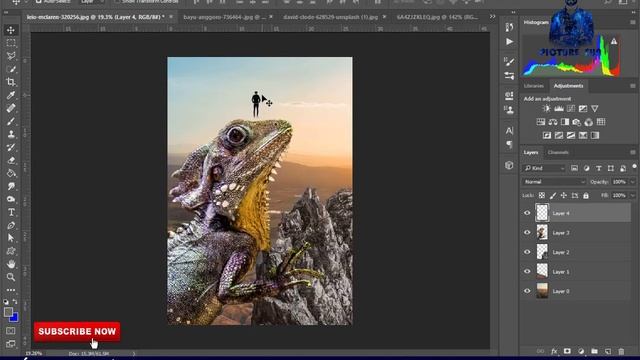
Task: Select the Brush tool
Action: [x=11, y=121]
